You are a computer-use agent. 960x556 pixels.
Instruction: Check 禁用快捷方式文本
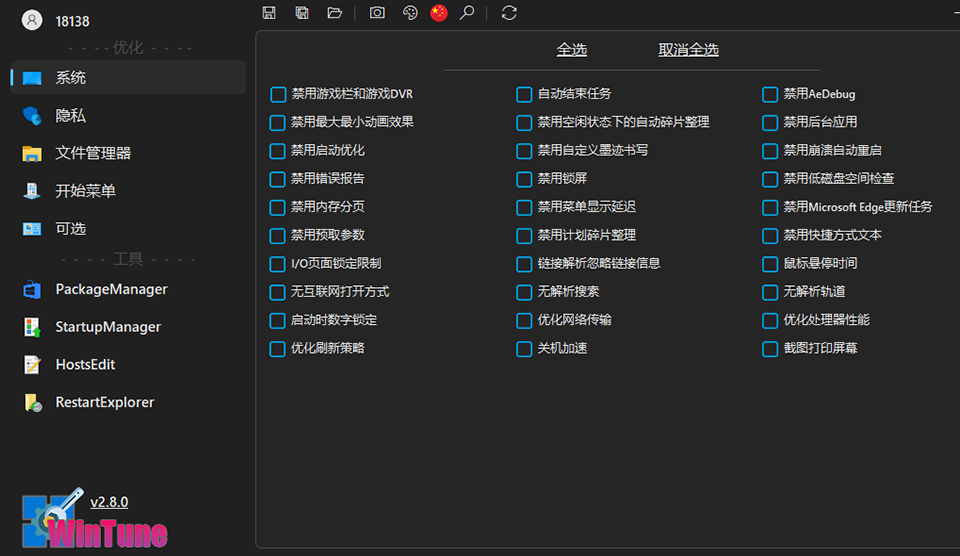click(x=770, y=236)
